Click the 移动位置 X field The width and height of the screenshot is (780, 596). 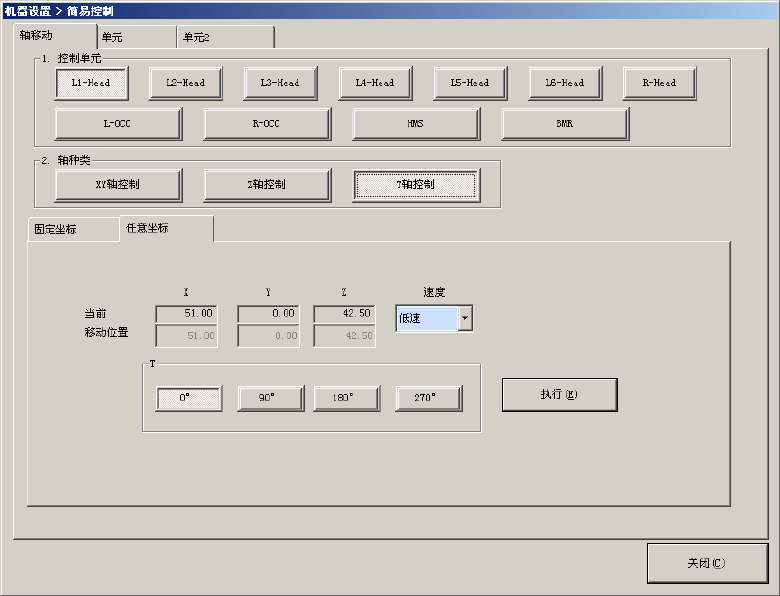[186, 336]
